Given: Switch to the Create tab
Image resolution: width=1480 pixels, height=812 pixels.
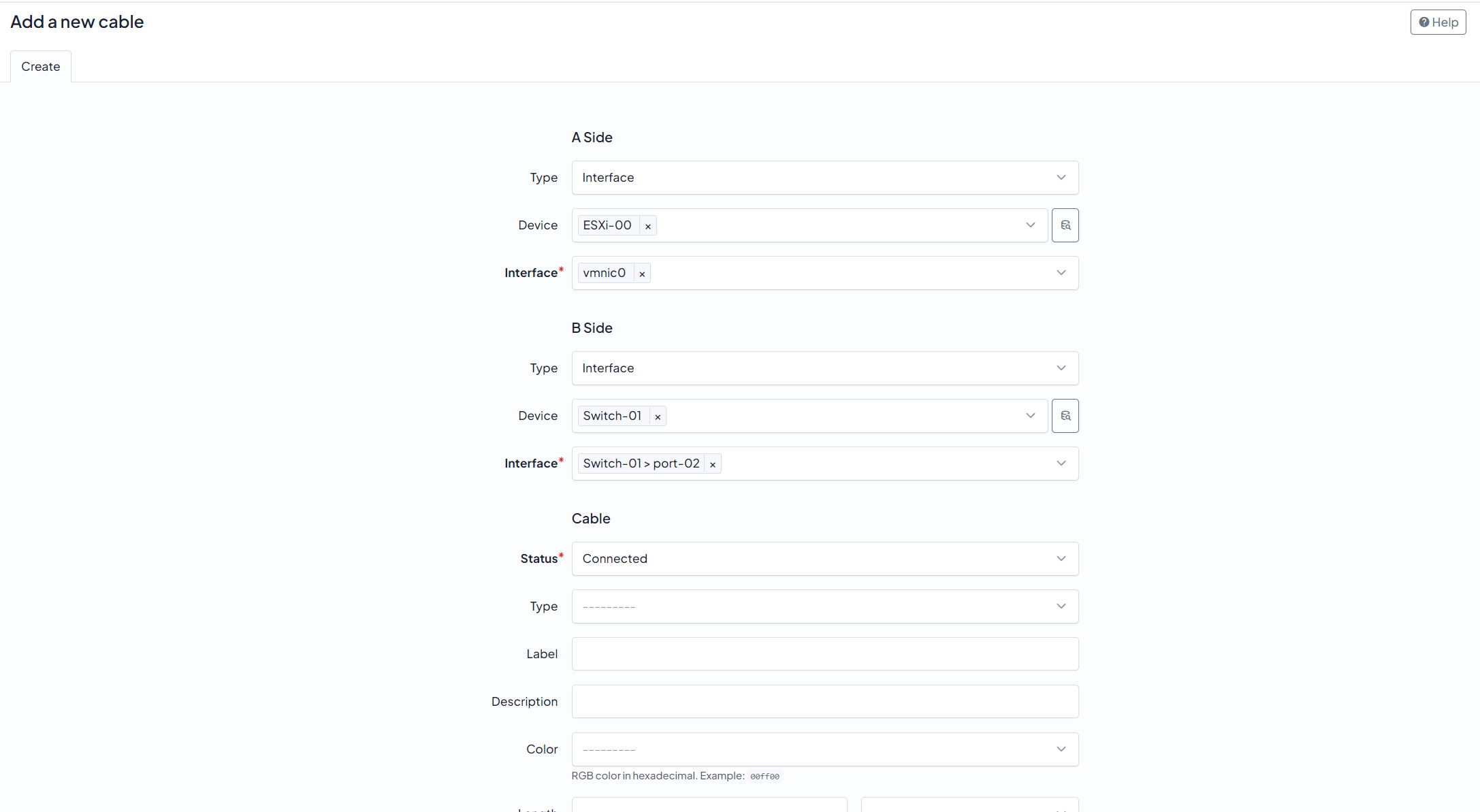Looking at the screenshot, I should click(40, 67).
